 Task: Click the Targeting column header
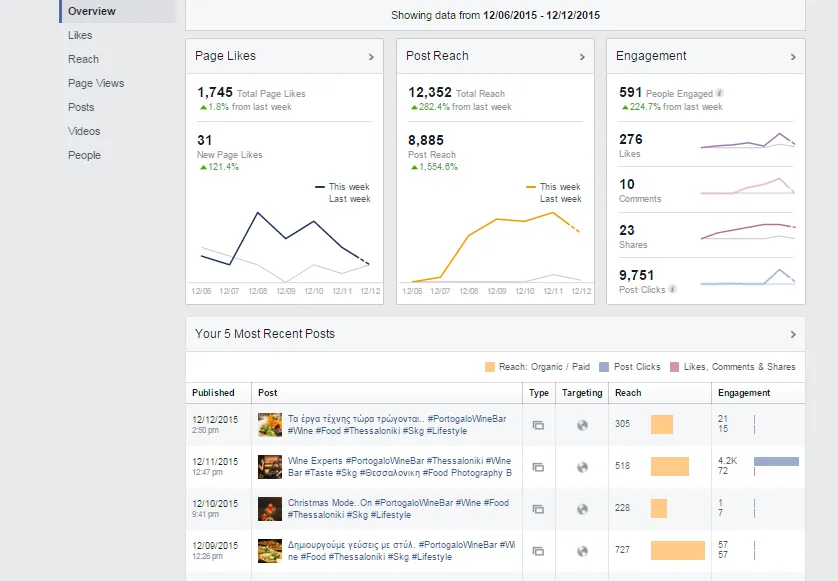click(582, 393)
